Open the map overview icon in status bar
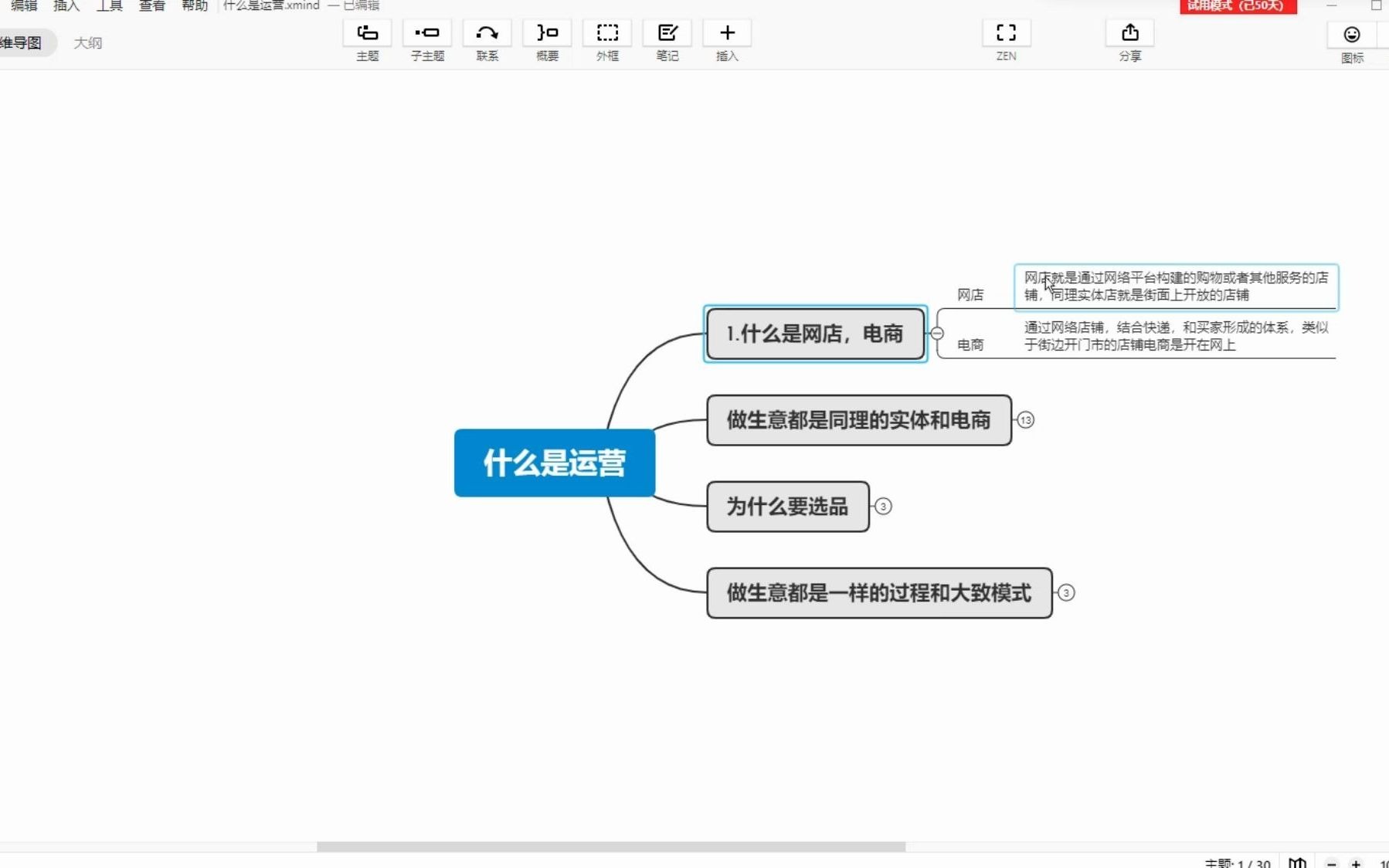This screenshot has width=1389, height=868. pyautogui.click(x=1297, y=863)
